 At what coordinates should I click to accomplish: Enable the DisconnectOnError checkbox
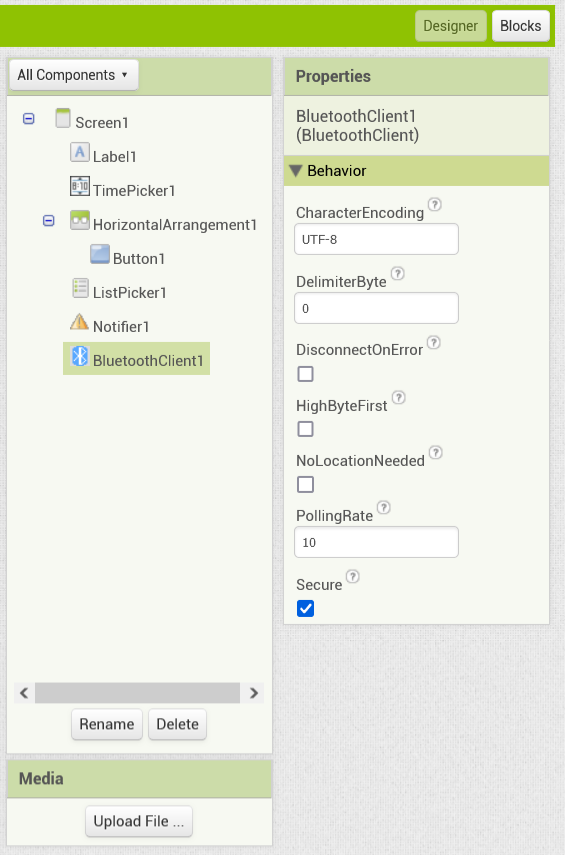[305, 374]
